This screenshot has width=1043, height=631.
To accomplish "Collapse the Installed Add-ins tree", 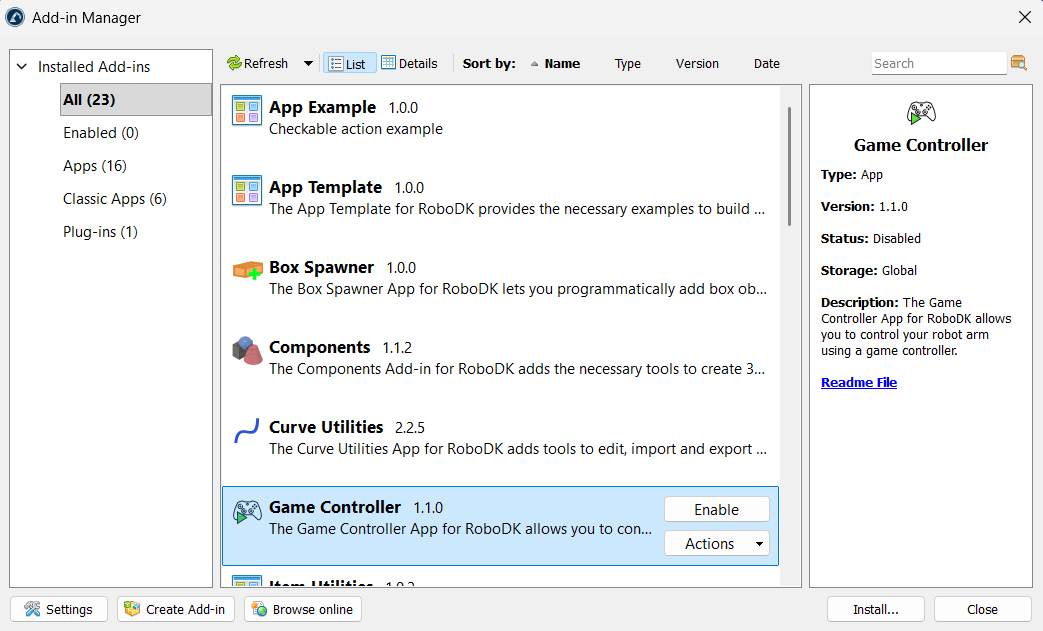I will (x=22, y=67).
